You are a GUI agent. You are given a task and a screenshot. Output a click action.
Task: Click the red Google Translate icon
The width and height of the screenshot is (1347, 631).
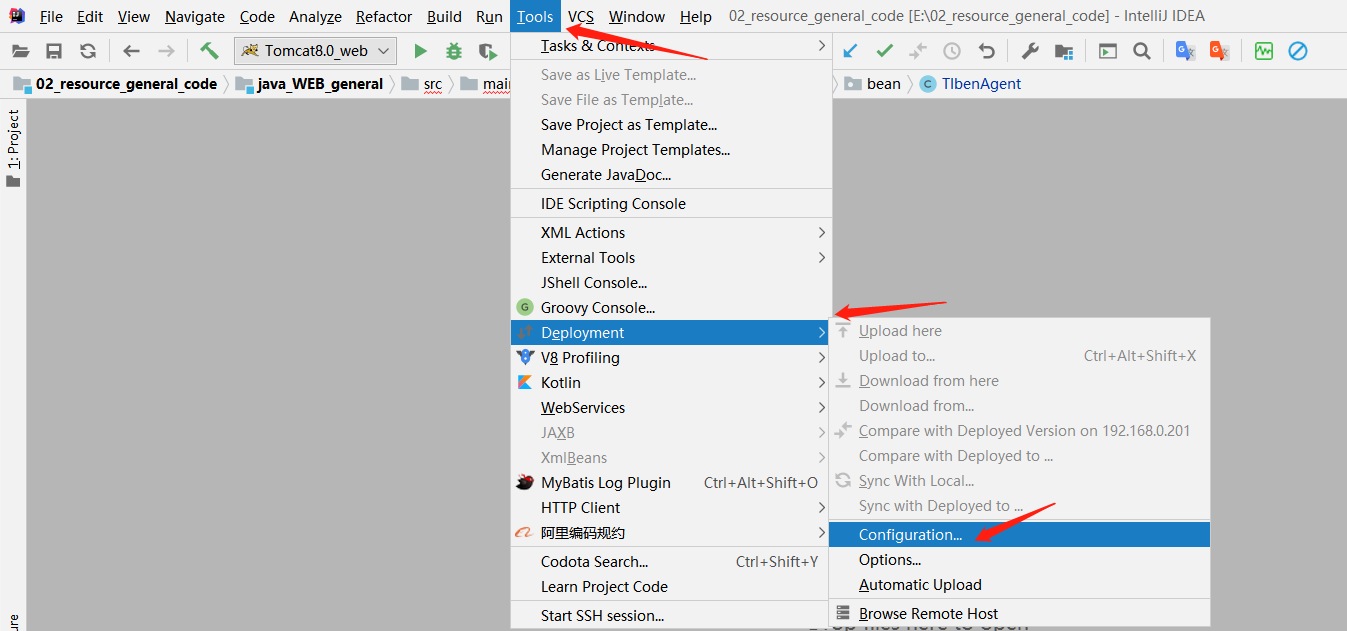click(x=1219, y=51)
